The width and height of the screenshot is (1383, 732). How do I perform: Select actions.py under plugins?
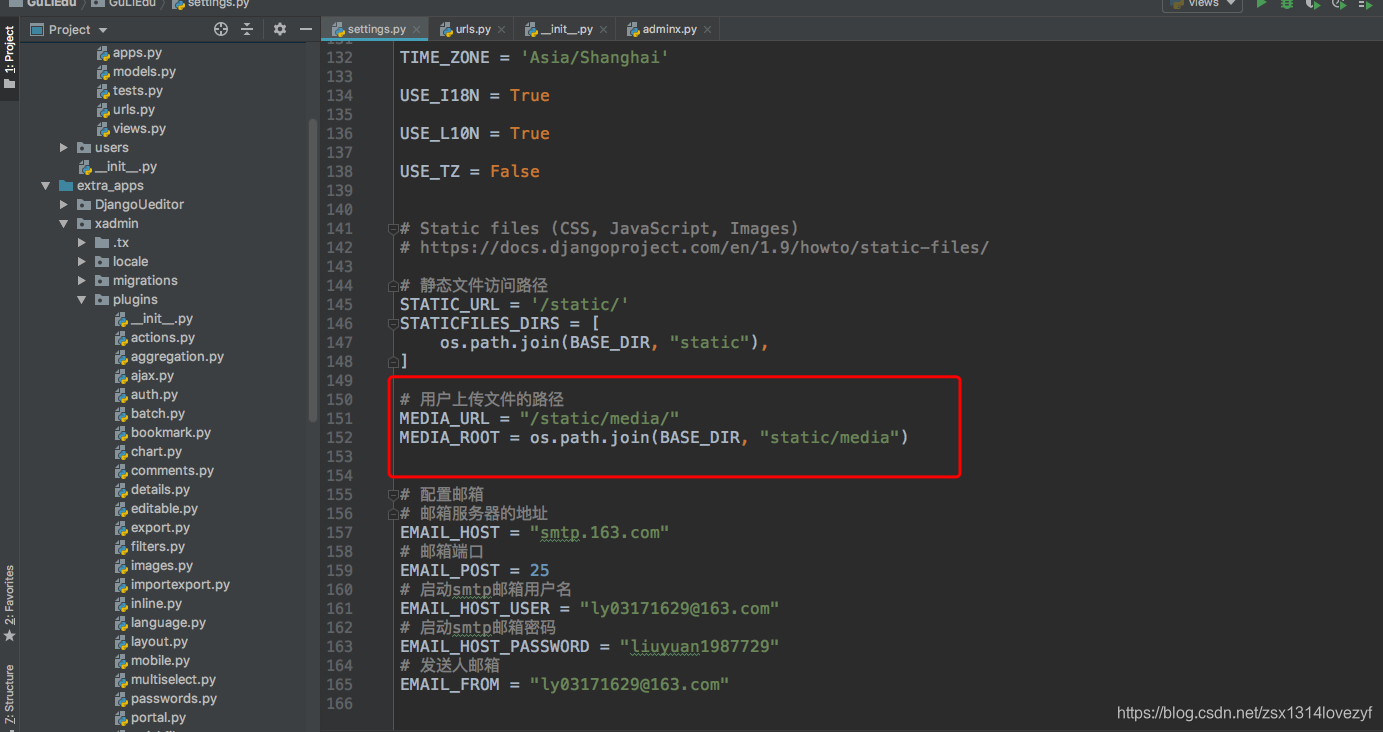(x=155, y=338)
